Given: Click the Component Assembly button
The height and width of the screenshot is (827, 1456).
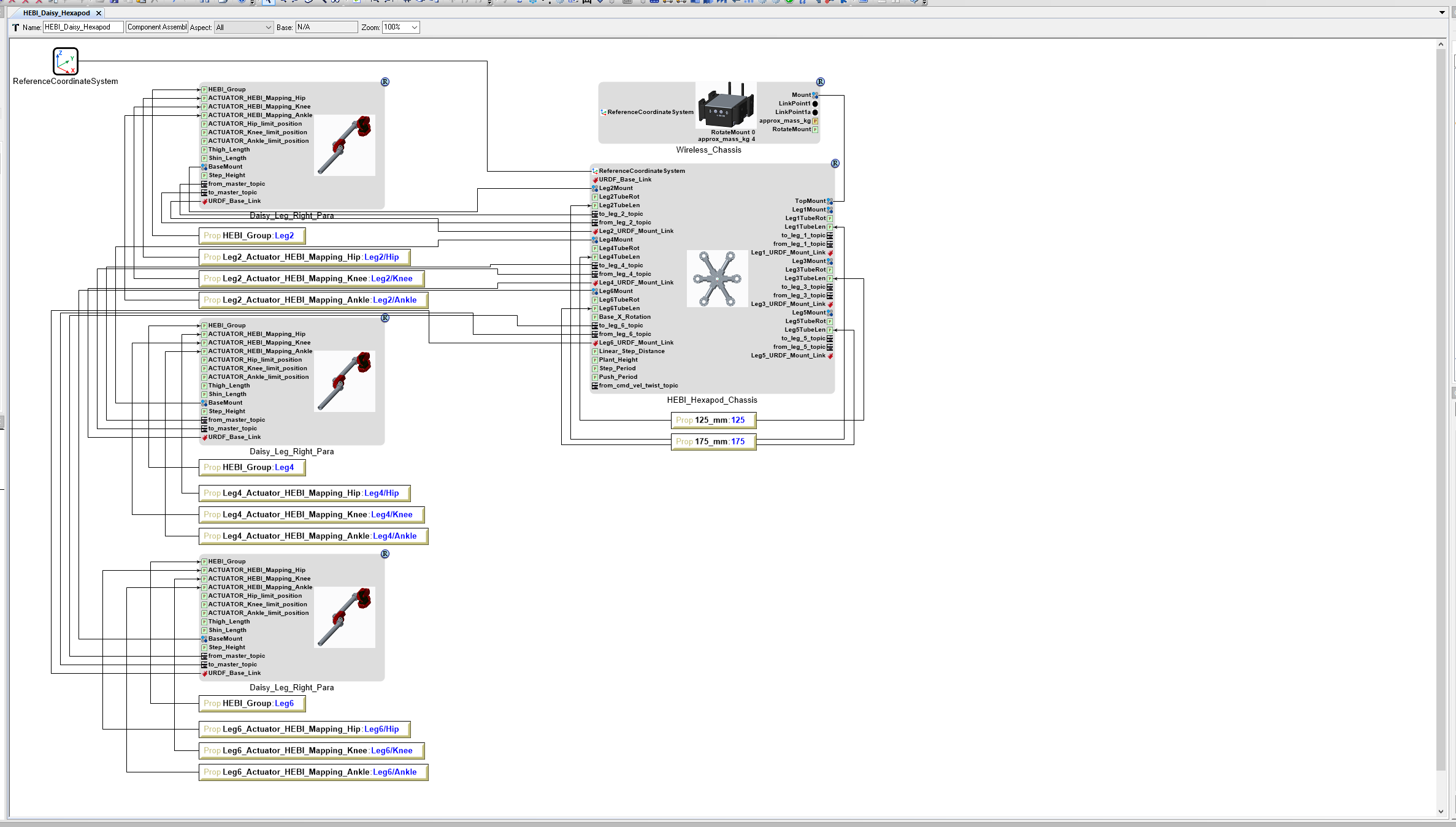Looking at the screenshot, I should coord(156,27).
